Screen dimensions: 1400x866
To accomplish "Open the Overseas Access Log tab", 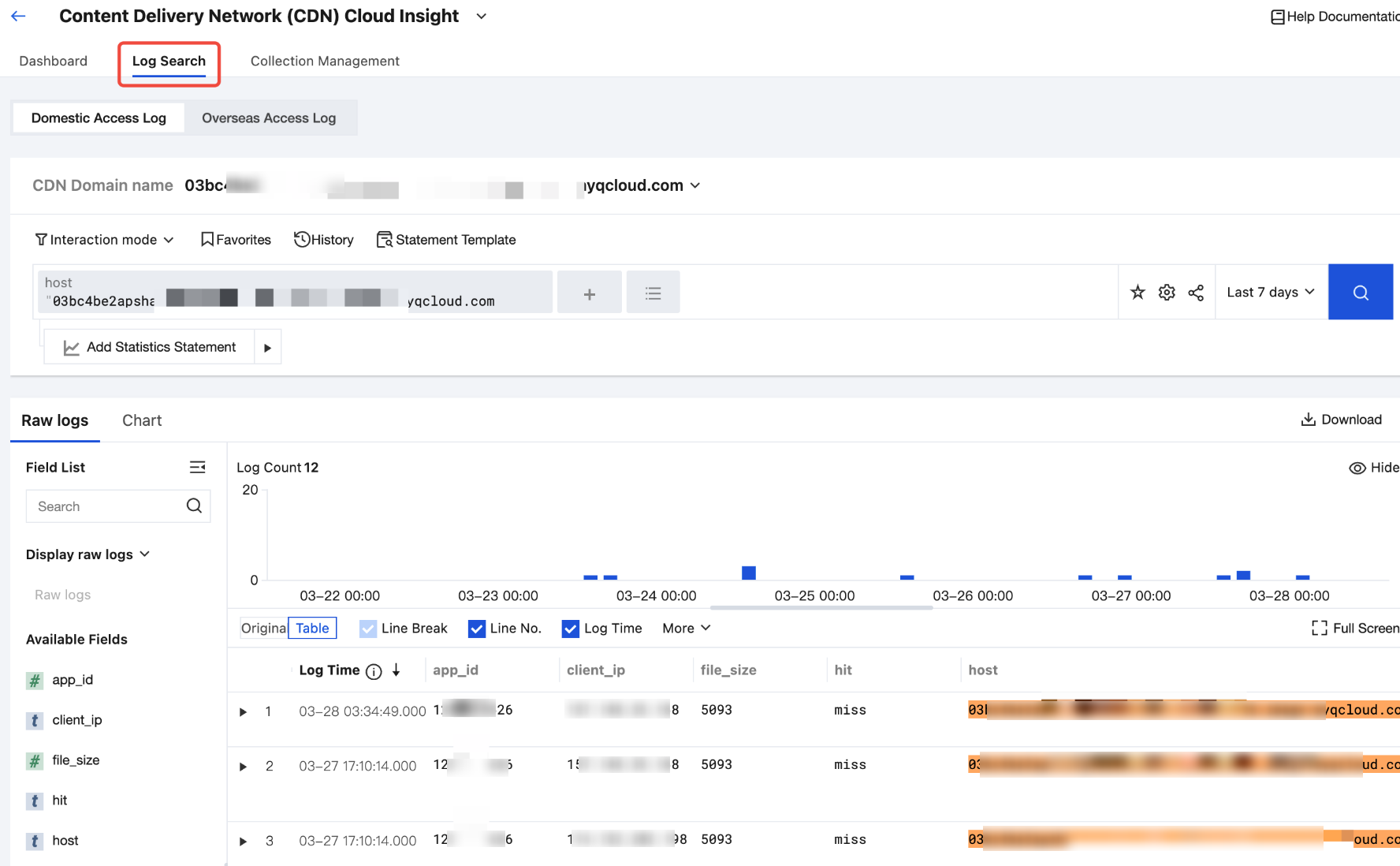I will point(269,118).
